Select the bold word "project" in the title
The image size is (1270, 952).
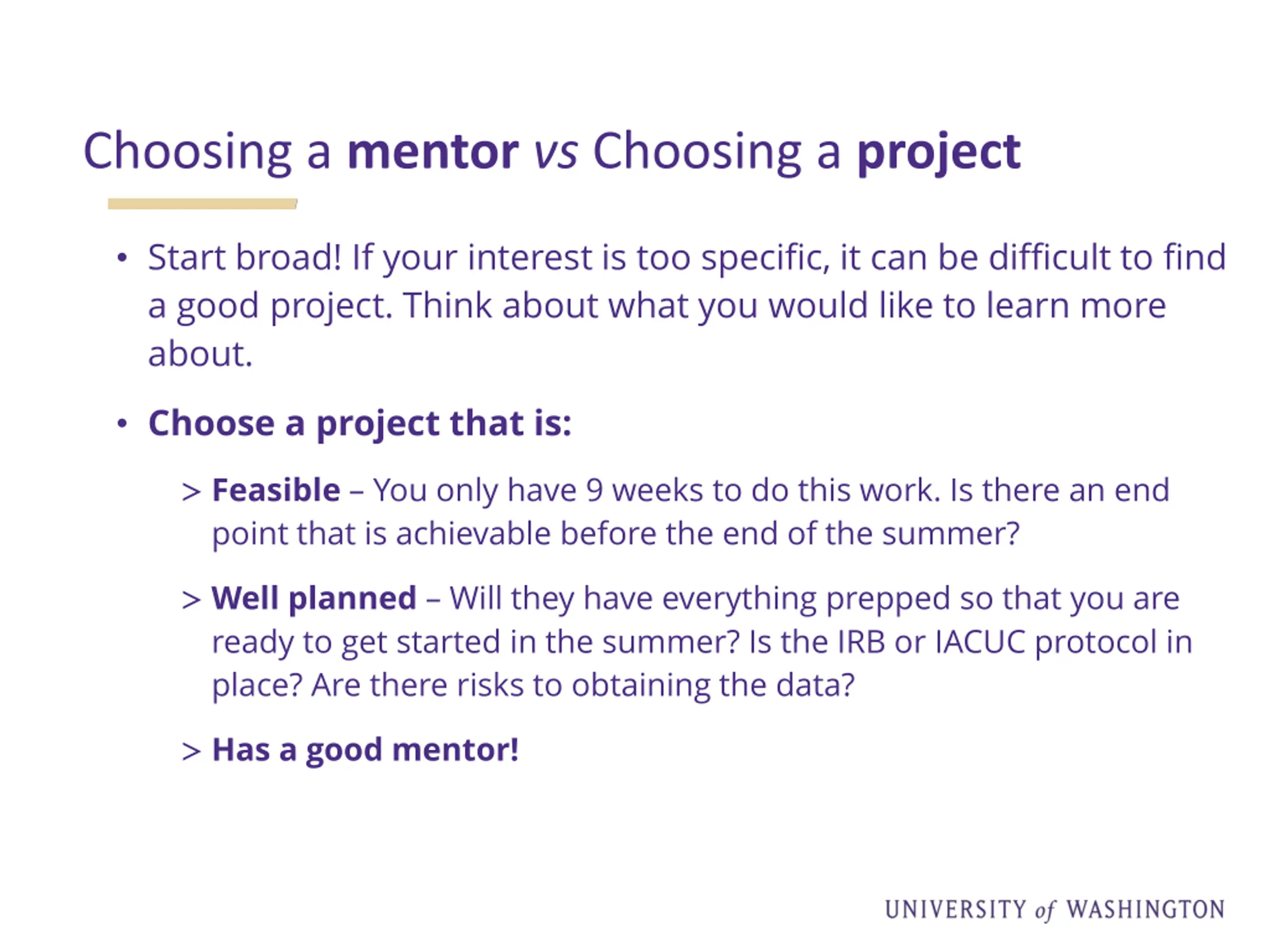point(939,153)
